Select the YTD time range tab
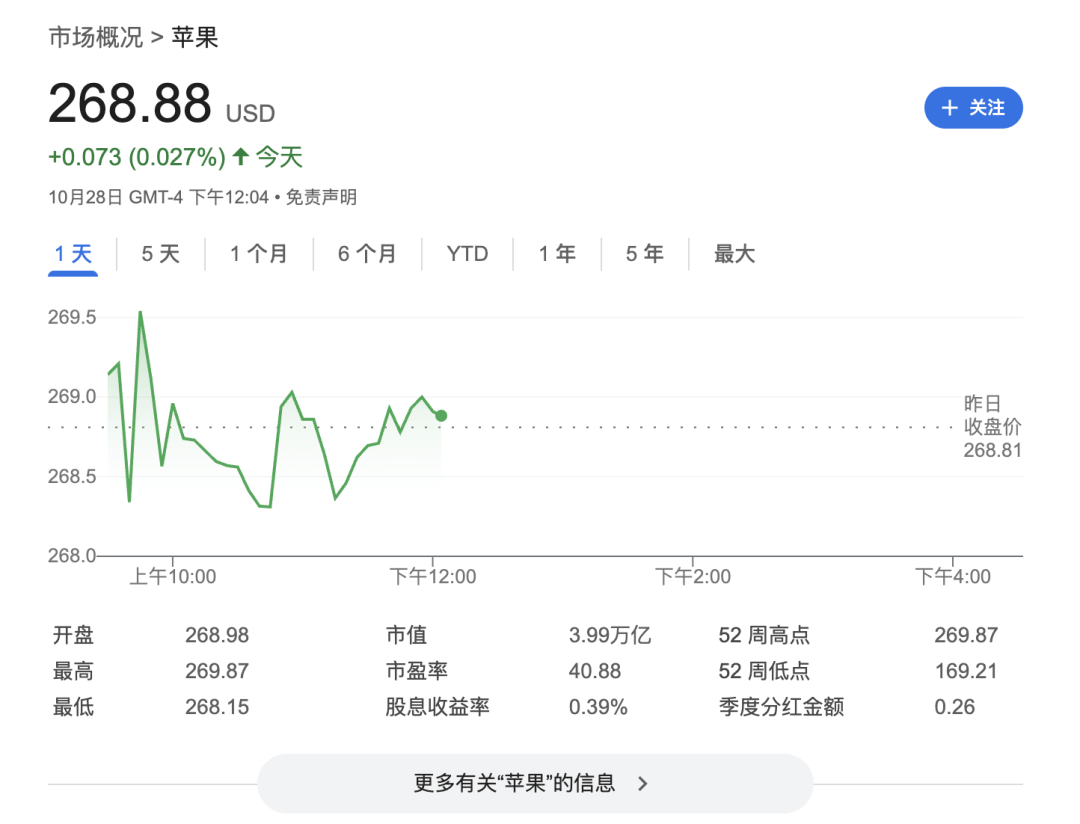The image size is (1080, 824). pyautogui.click(x=467, y=254)
